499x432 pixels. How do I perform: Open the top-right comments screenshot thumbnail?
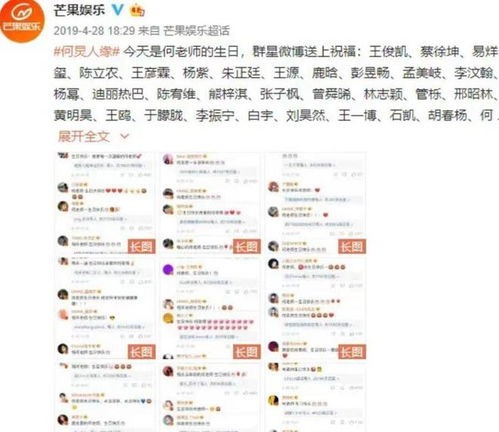(316, 203)
